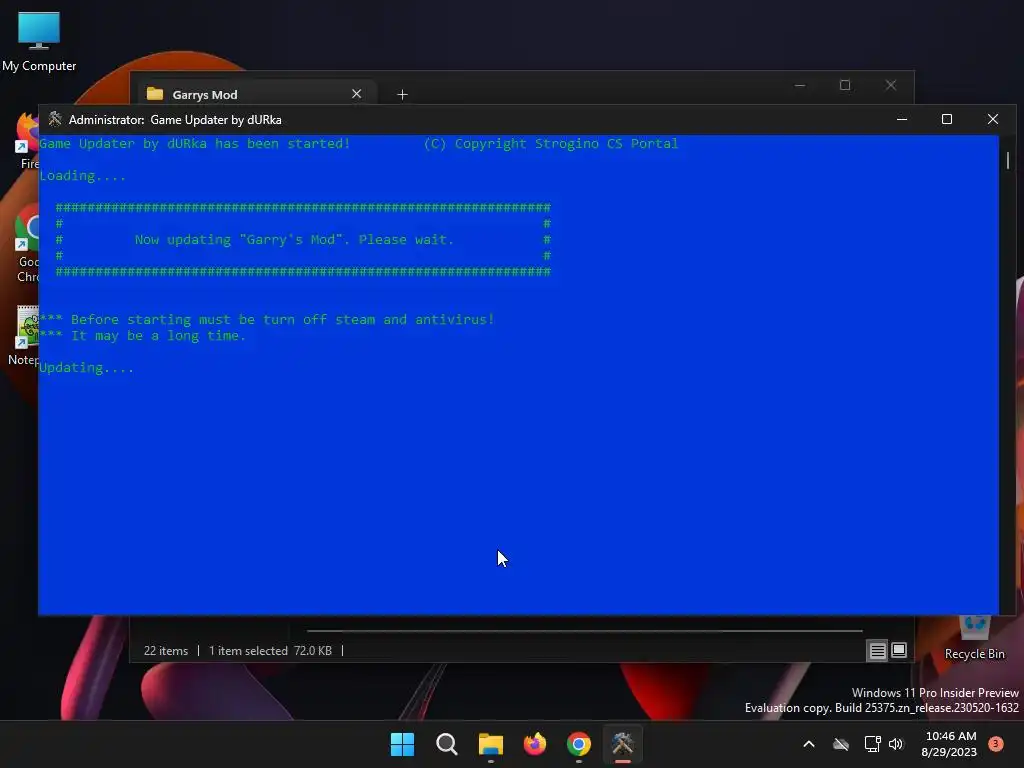
Task: Click the Game Updater console vertical scrollbar
Action: coord(1008,160)
